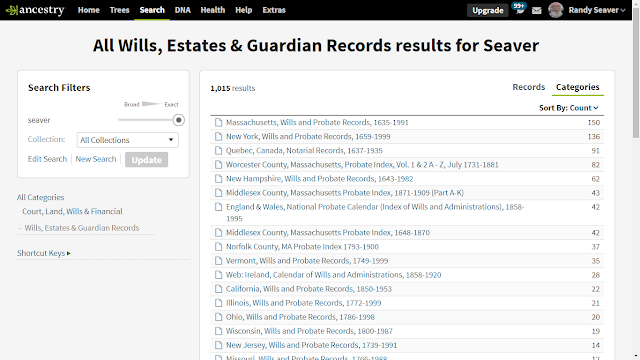640x360 pixels.
Task: Open Norfolk County, MA Probate Index 1793-1900
Action: [302, 247]
